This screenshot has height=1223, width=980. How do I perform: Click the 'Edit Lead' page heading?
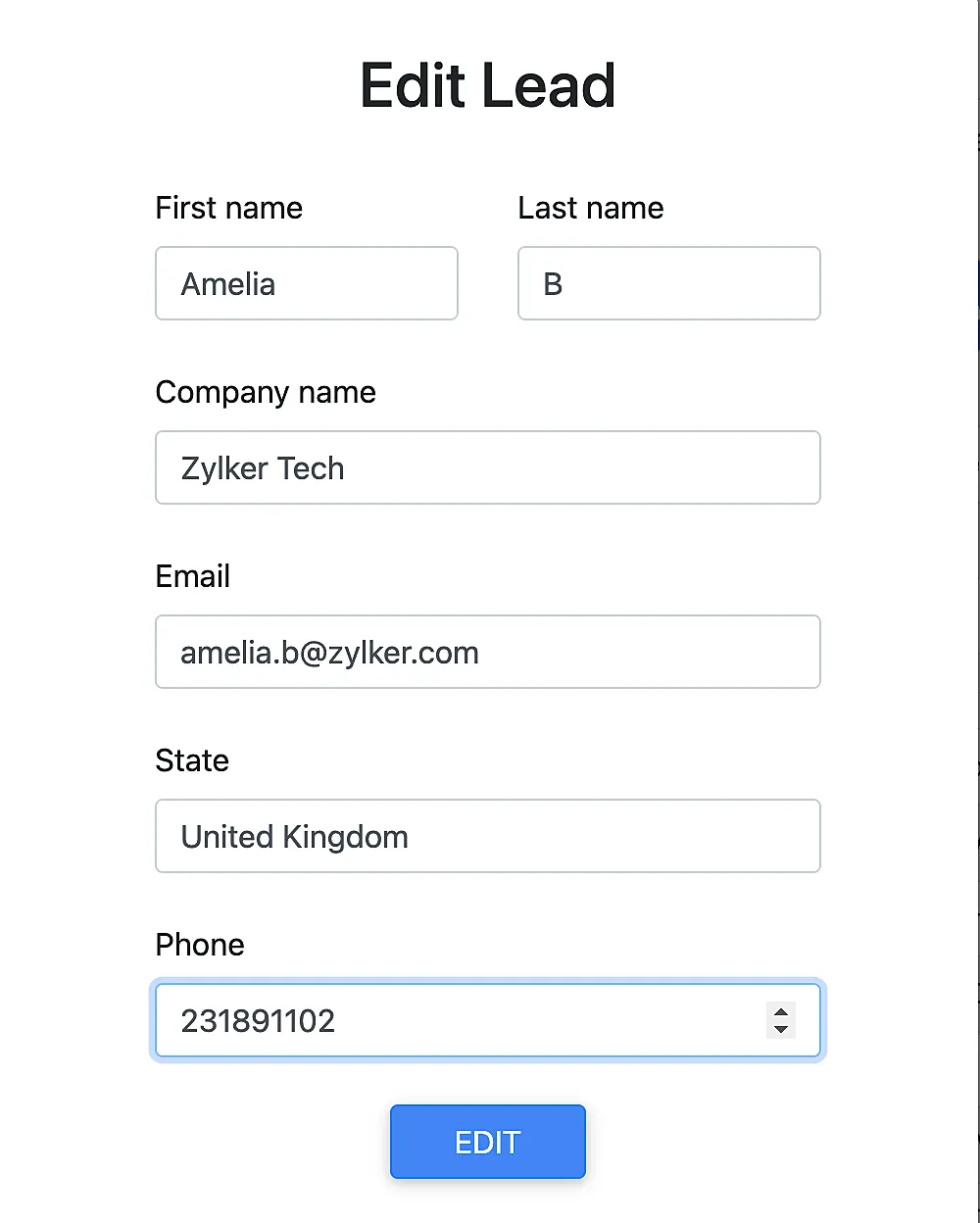(x=487, y=85)
